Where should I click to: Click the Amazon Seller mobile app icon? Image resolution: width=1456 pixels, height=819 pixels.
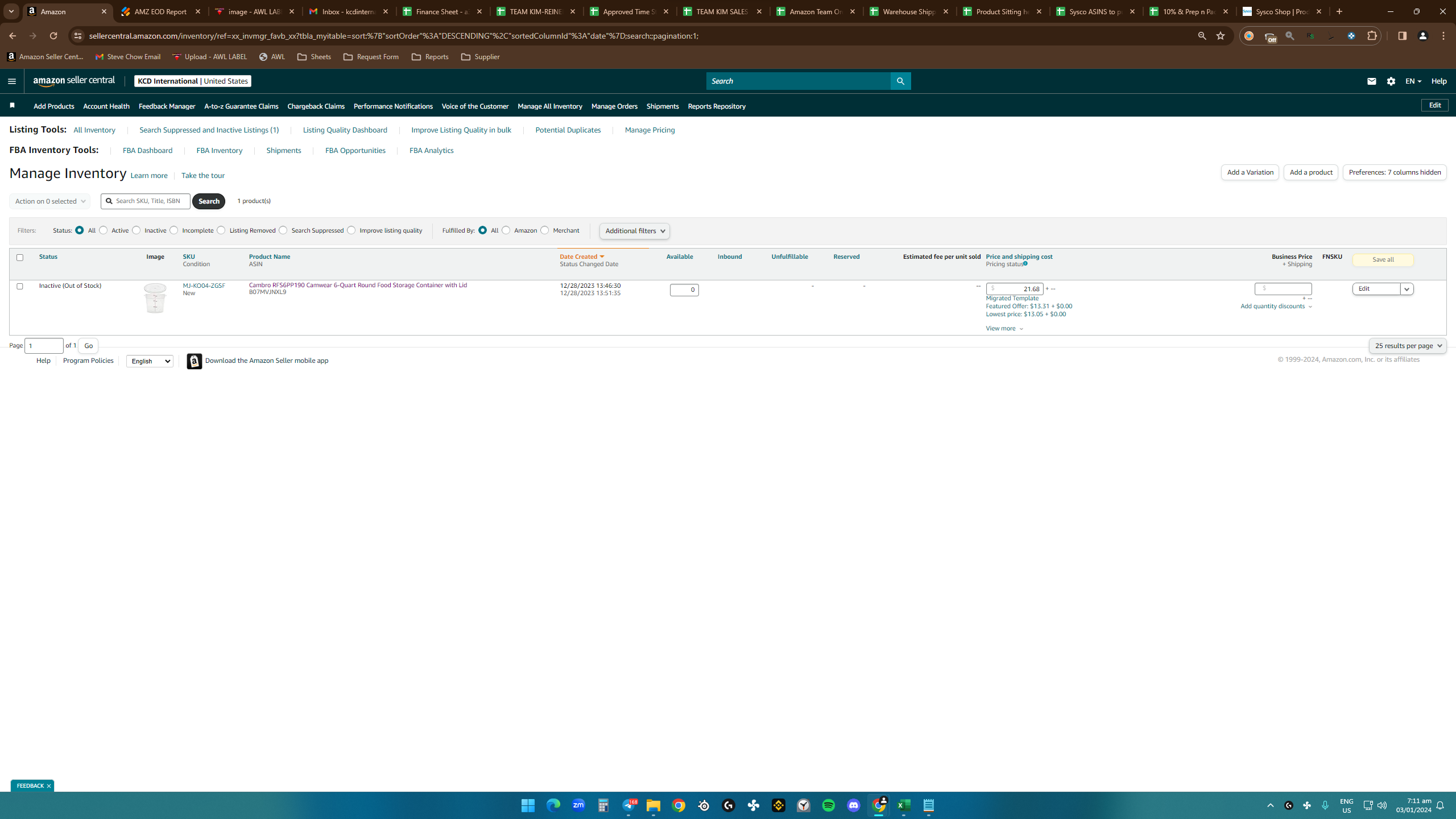pos(194,361)
